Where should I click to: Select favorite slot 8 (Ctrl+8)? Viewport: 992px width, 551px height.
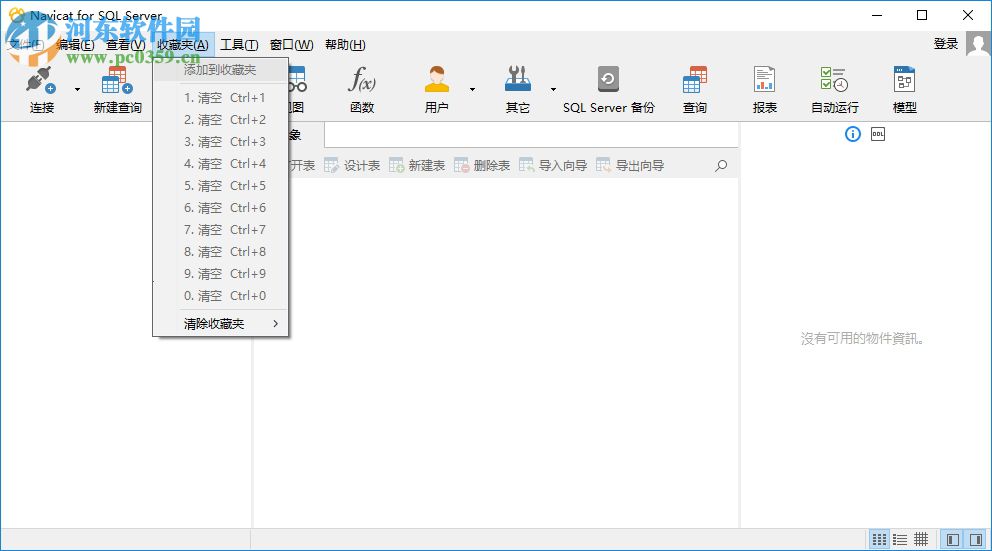(220, 252)
